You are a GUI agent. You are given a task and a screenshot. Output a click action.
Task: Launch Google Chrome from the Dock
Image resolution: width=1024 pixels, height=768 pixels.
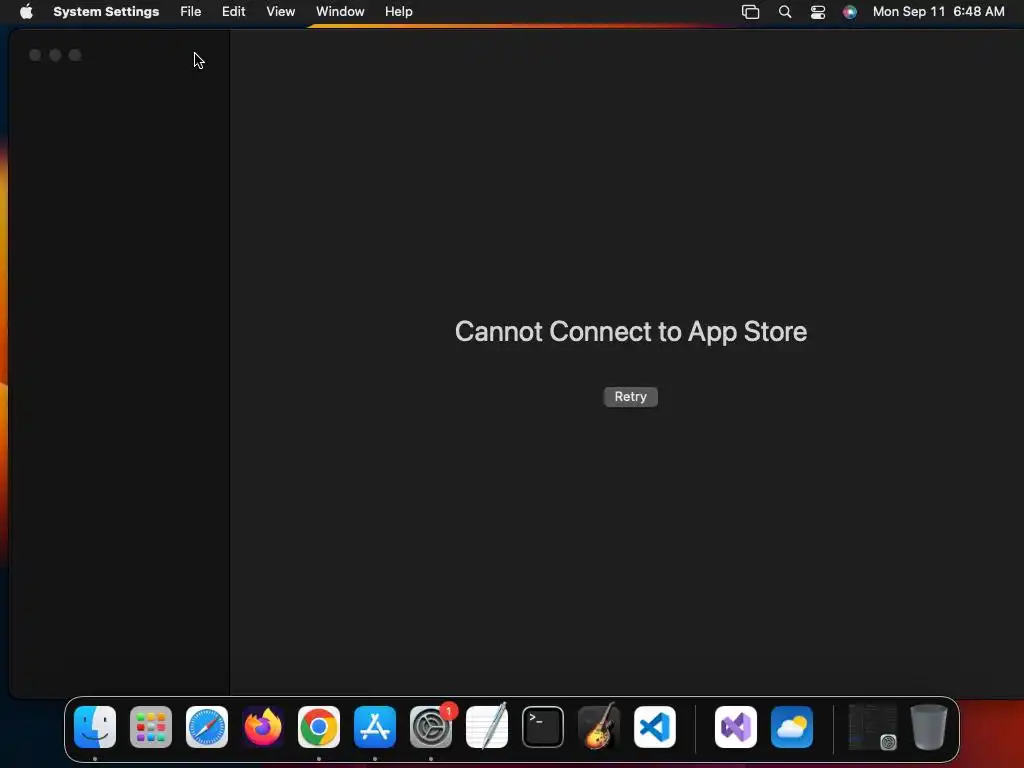pos(319,727)
